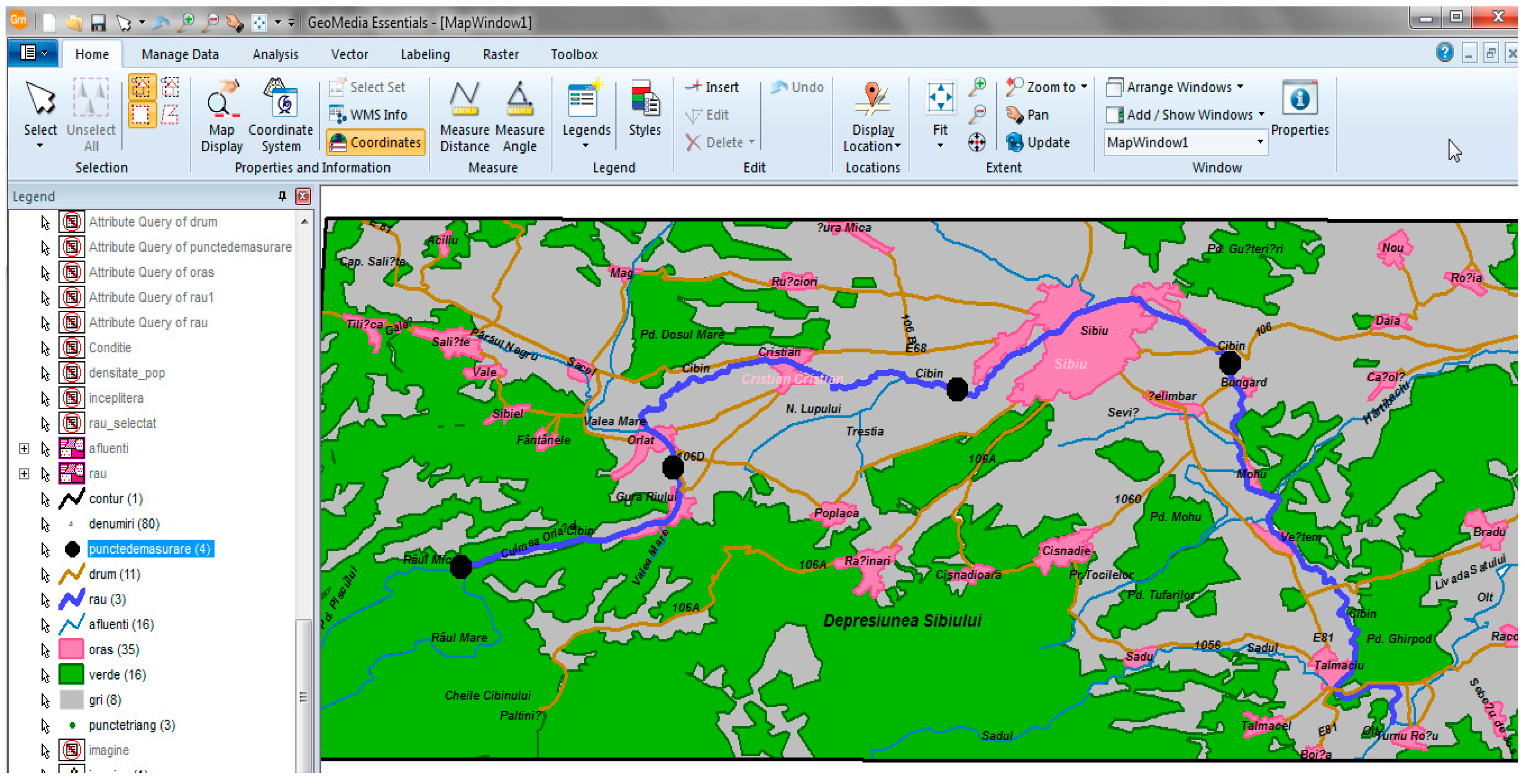Open the Raster ribbon tab

pyautogui.click(x=500, y=55)
